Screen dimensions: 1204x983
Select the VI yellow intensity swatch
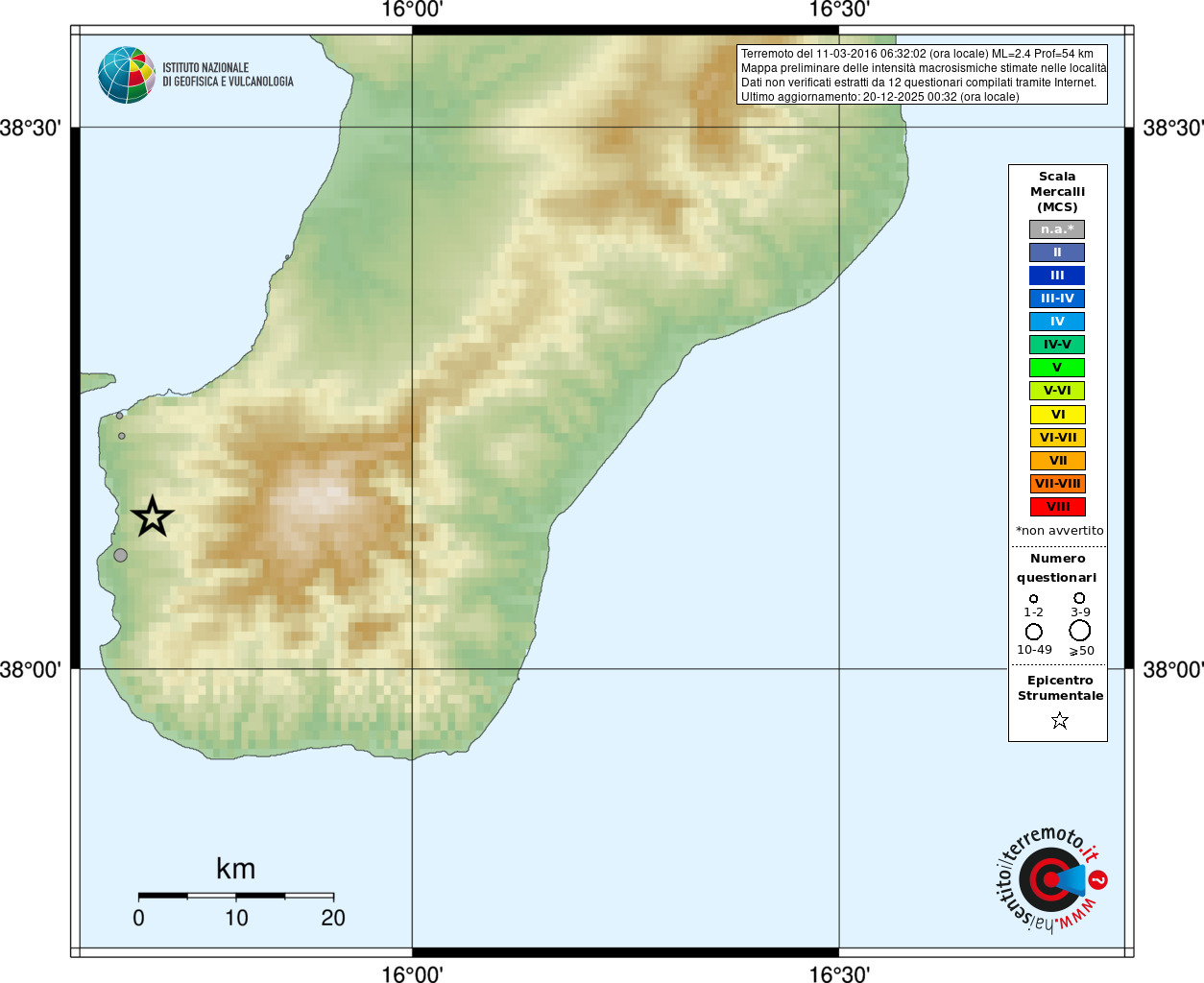pyautogui.click(x=1057, y=415)
